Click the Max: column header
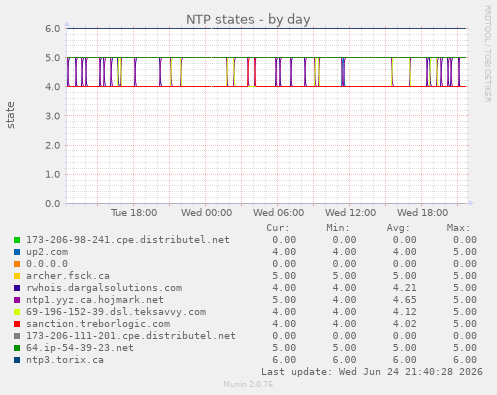Viewport: 497px width, 395px height. (x=458, y=228)
